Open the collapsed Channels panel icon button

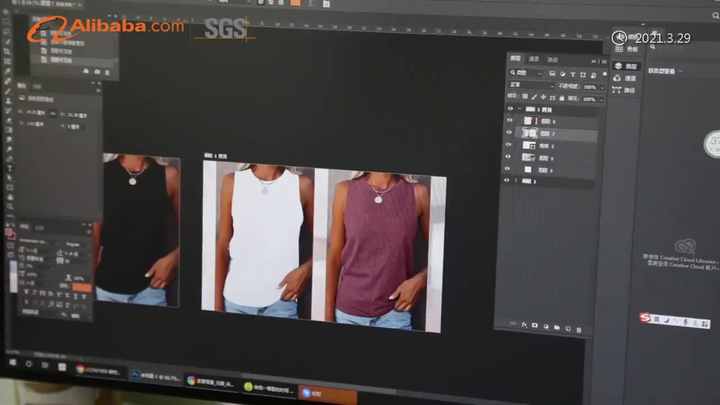[625, 79]
